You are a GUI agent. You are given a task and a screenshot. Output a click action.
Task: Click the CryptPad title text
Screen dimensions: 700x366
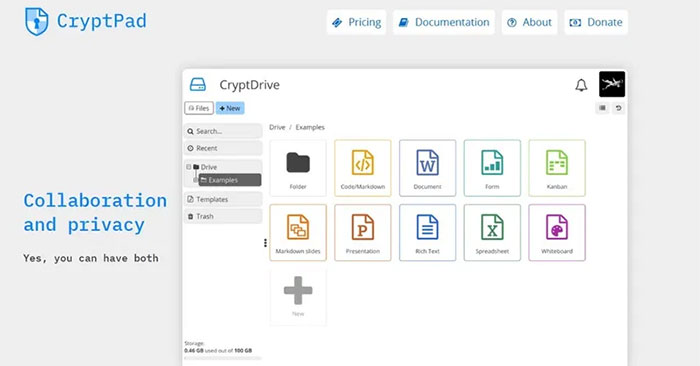click(101, 21)
